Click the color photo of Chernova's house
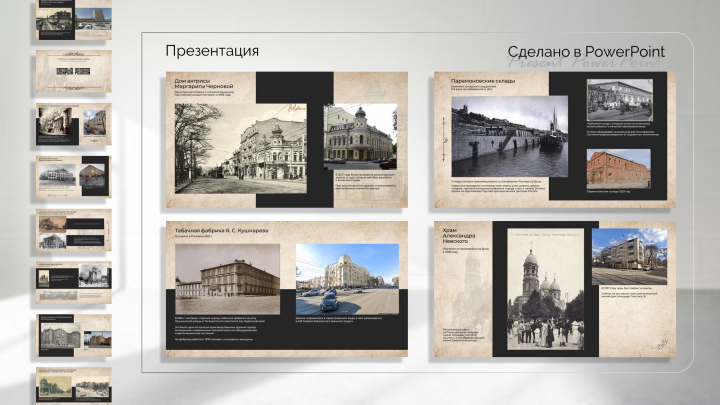This screenshot has height=405, width=720. coord(360,137)
